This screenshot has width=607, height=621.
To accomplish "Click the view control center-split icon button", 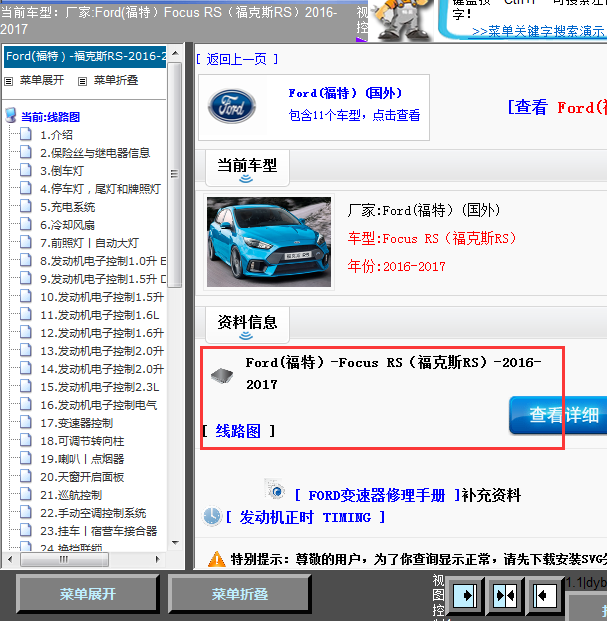I will [505, 595].
